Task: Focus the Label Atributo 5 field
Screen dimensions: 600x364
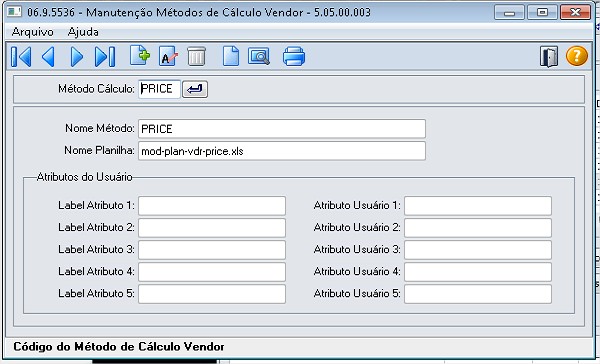Action: click(212, 294)
